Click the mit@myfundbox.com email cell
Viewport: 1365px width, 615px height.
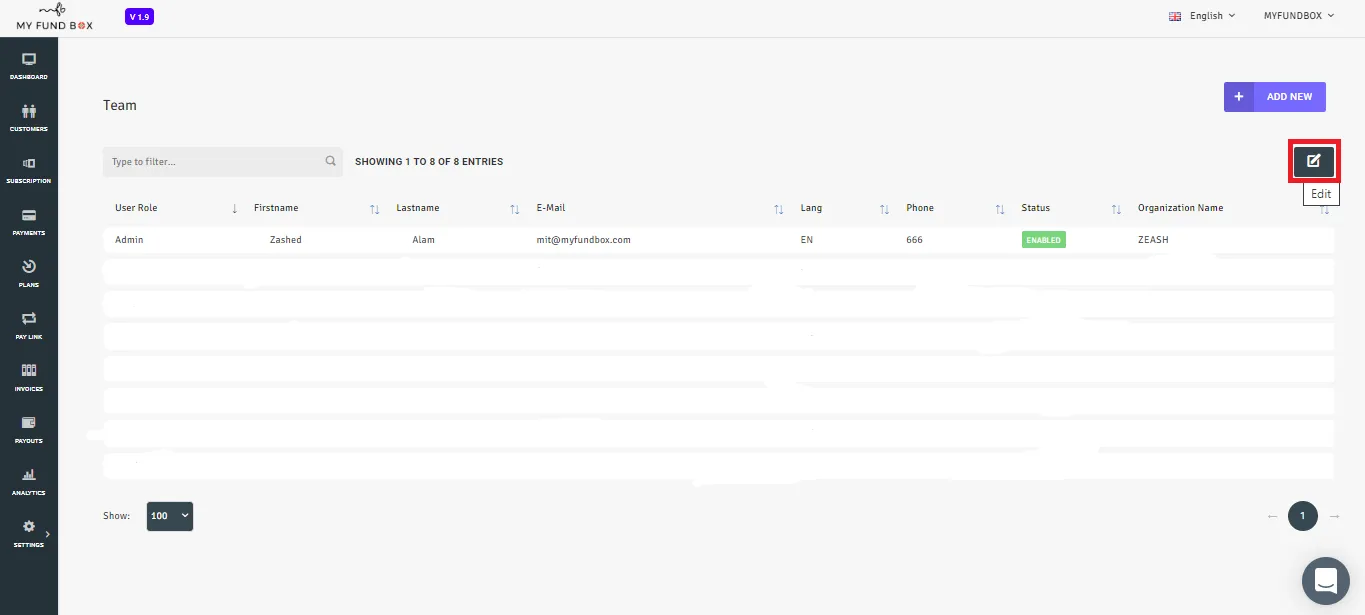click(x=583, y=240)
